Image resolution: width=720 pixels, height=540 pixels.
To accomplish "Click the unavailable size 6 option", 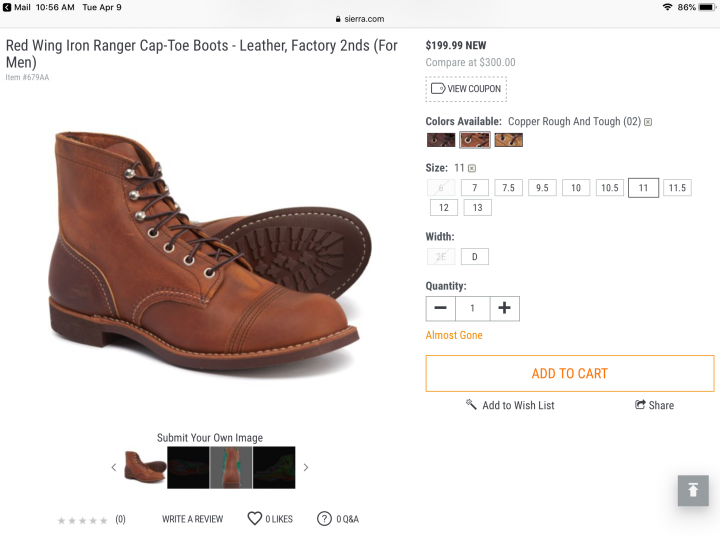I will [441, 188].
